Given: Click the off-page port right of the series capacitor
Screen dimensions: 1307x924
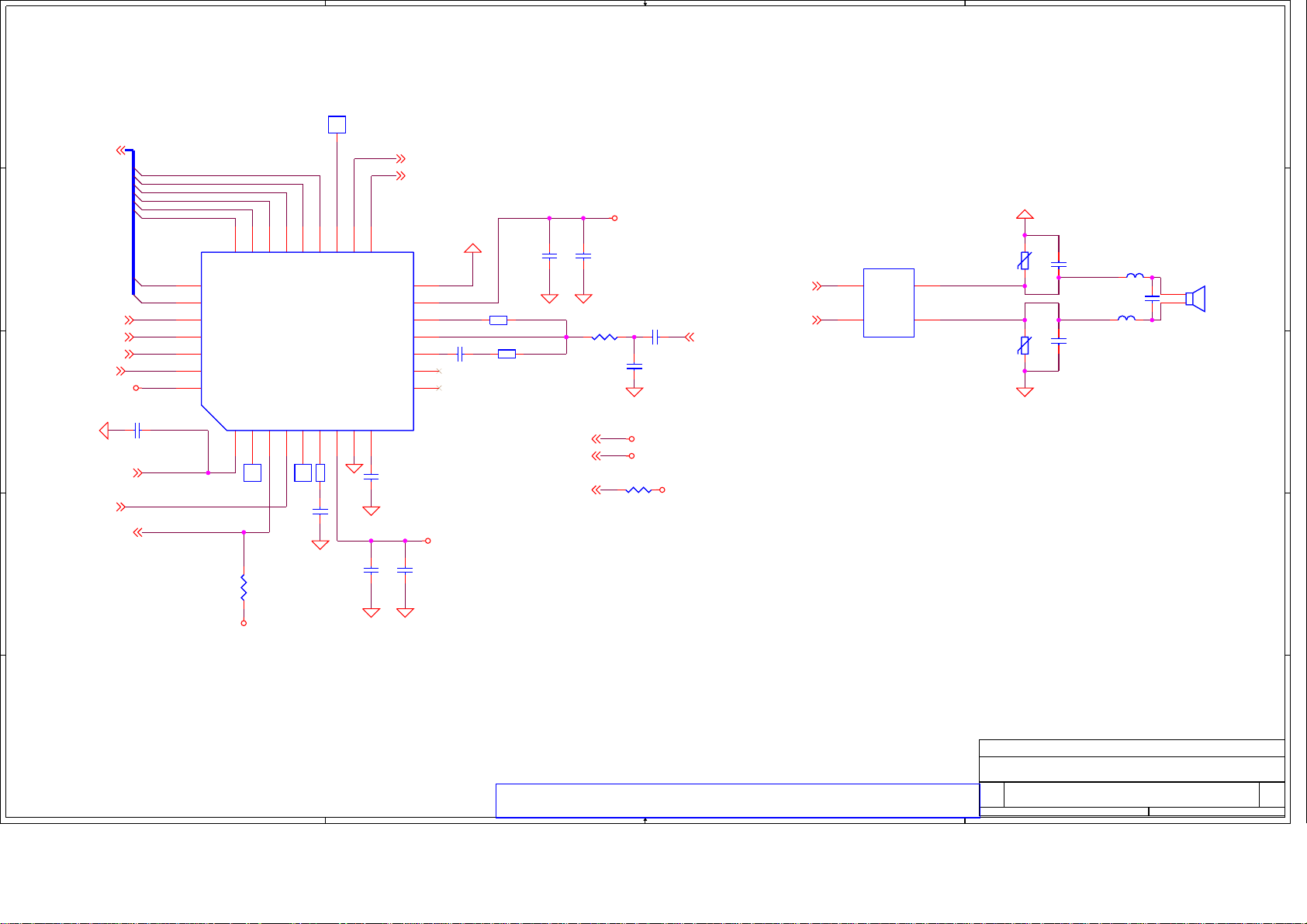Looking at the screenshot, I should point(690,337).
